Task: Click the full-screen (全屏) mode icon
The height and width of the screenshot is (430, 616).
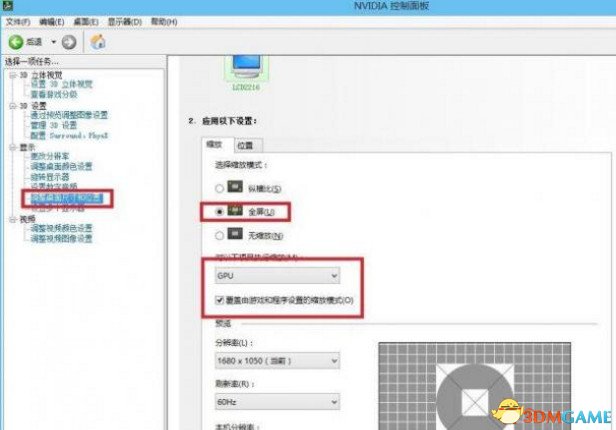Action: (x=235, y=210)
